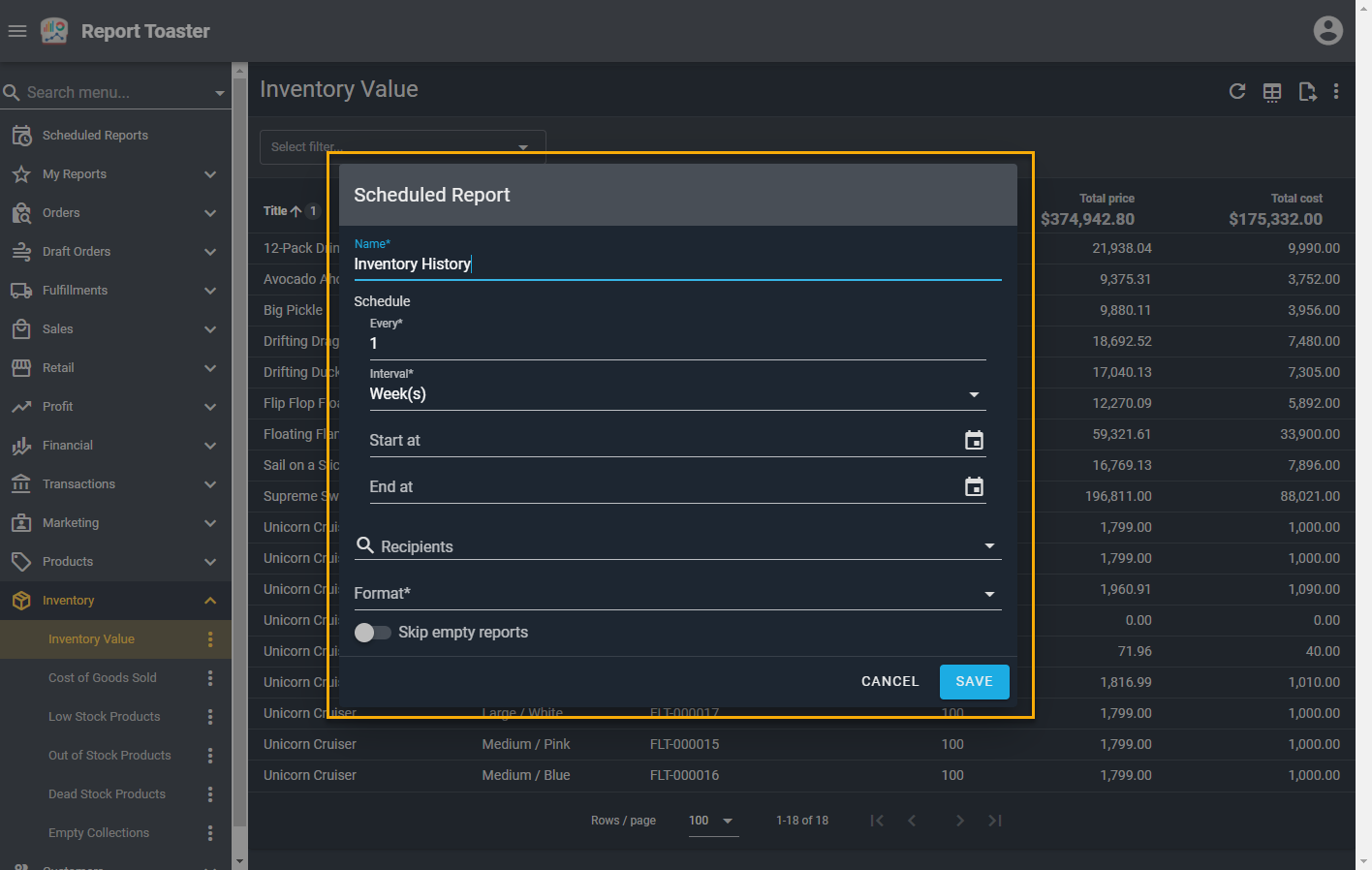Open options for Low Stock Products
Image resolution: width=1372 pixels, height=870 pixels.
(210, 717)
